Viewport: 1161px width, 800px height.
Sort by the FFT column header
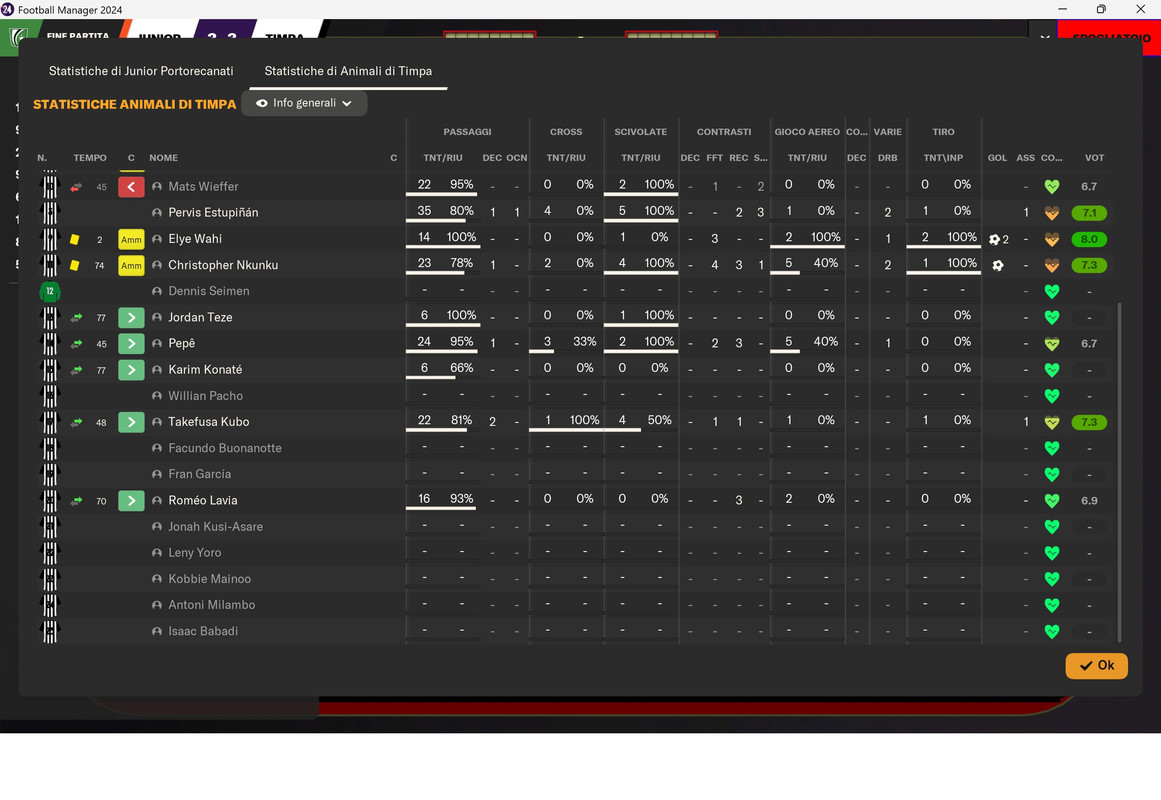[715, 158]
